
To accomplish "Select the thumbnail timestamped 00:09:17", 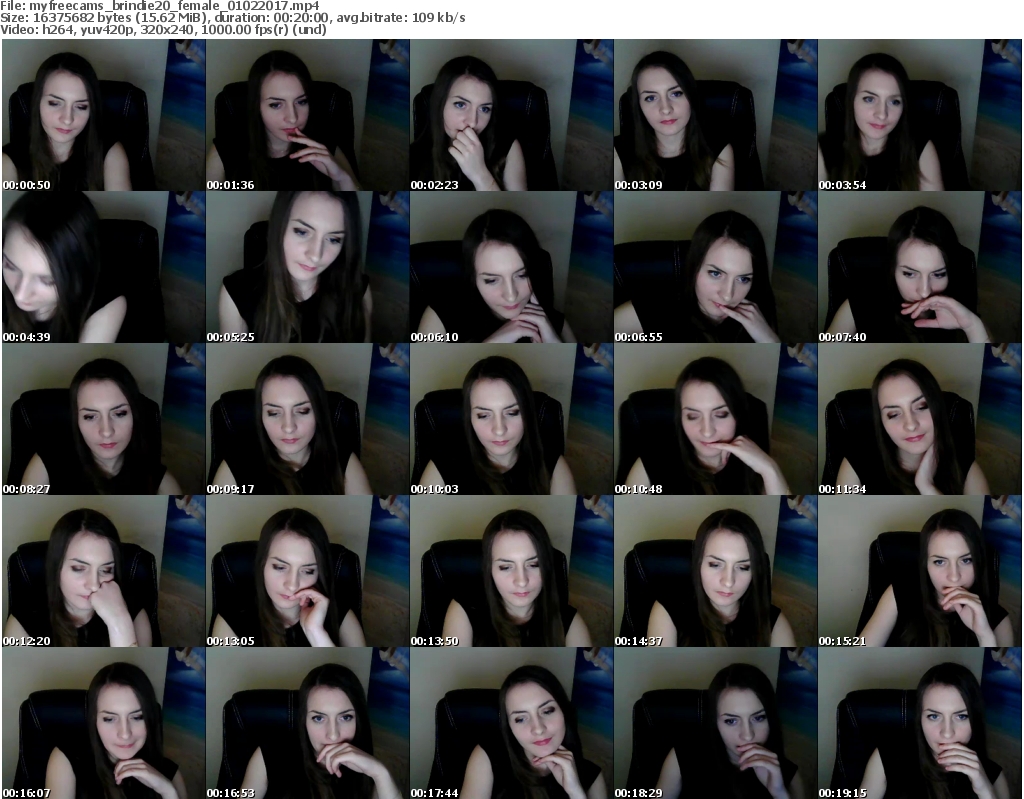I will click(x=308, y=419).
